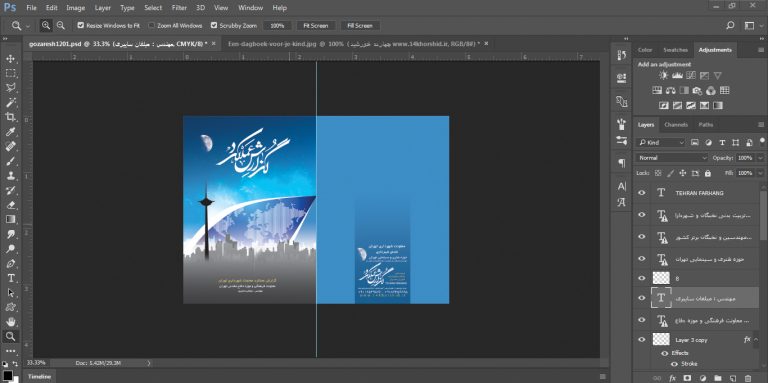The width and height of the screenshot is (768, 383).
Task: Open Zoom tool preset picker arrow
Action: pos(27,25)
